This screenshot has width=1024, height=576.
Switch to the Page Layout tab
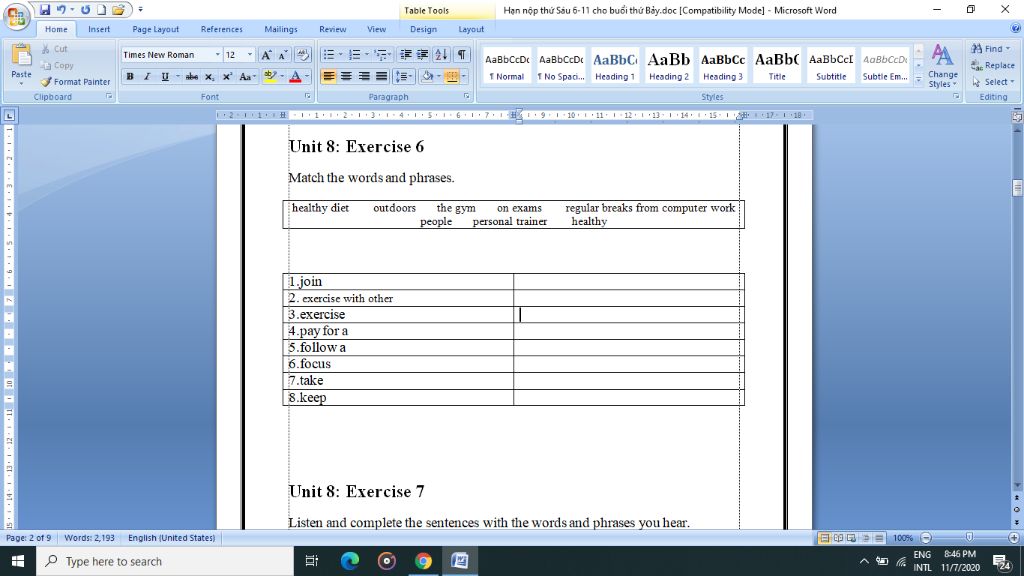pyautogui.click(x=155, y=29)
